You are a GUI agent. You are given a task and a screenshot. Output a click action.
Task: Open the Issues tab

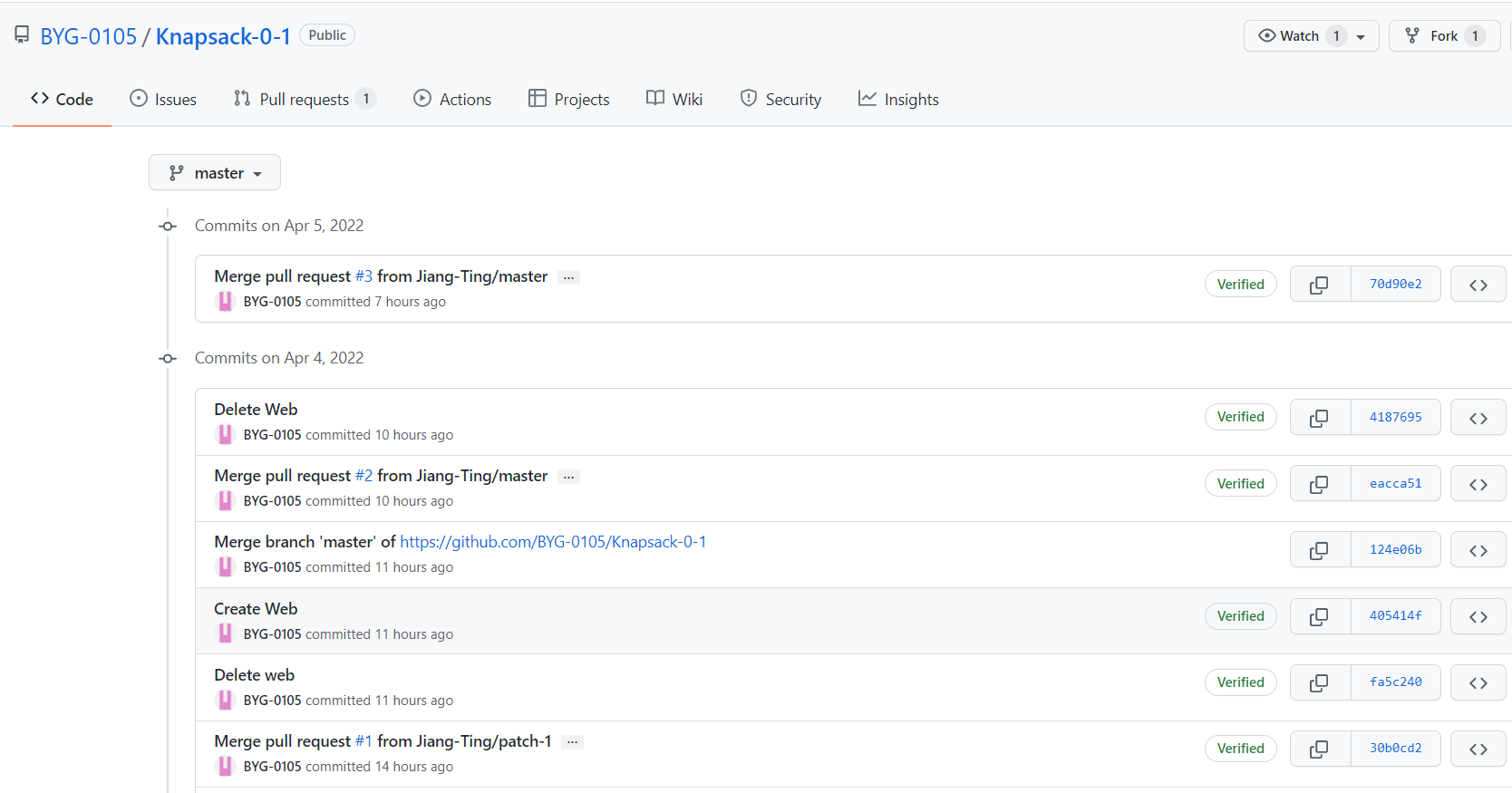163,99
